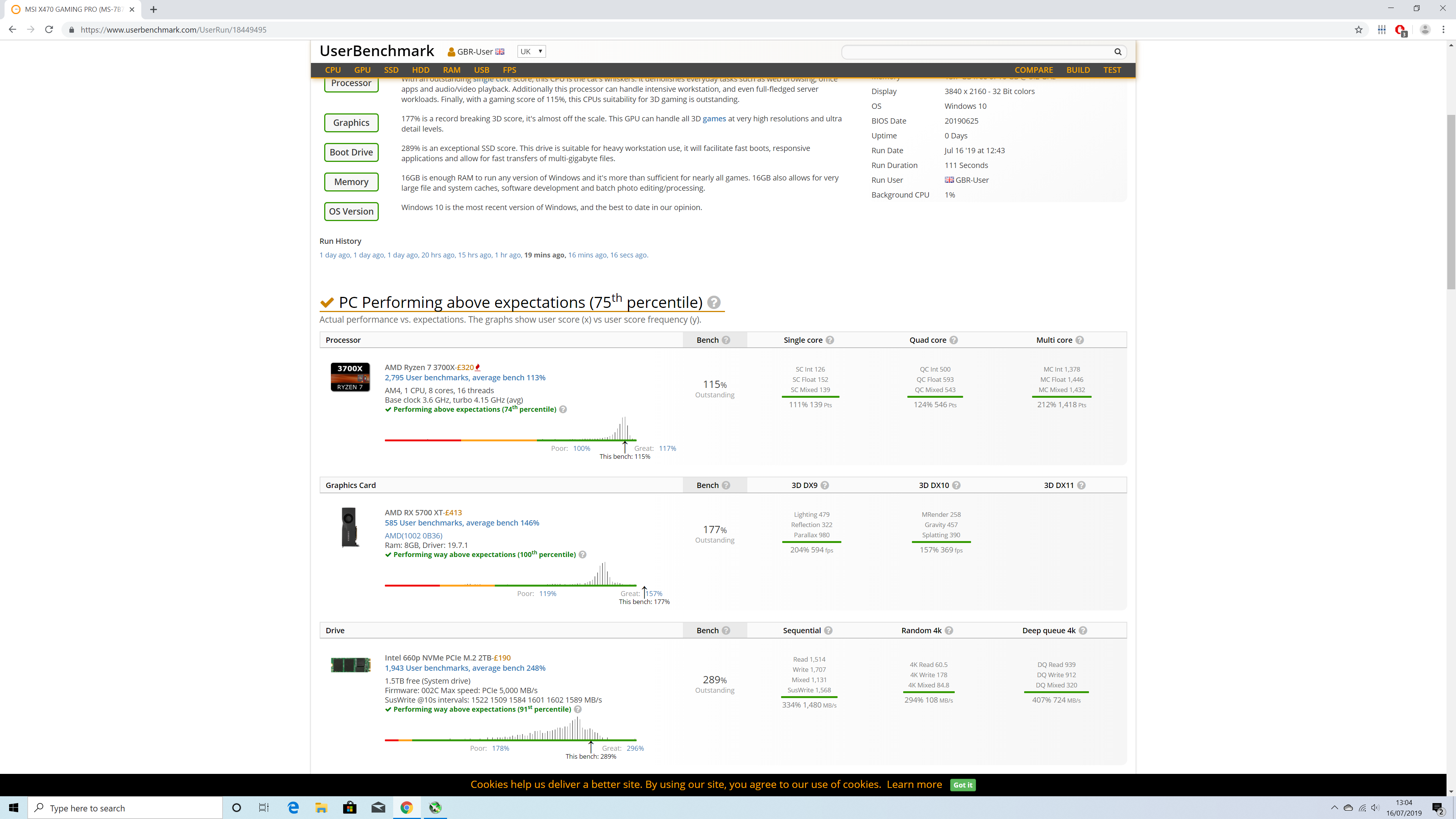Viewport: 1456px width, 819px height.
Task: Click help icon next to 3D DX11
Action: 1081,485
